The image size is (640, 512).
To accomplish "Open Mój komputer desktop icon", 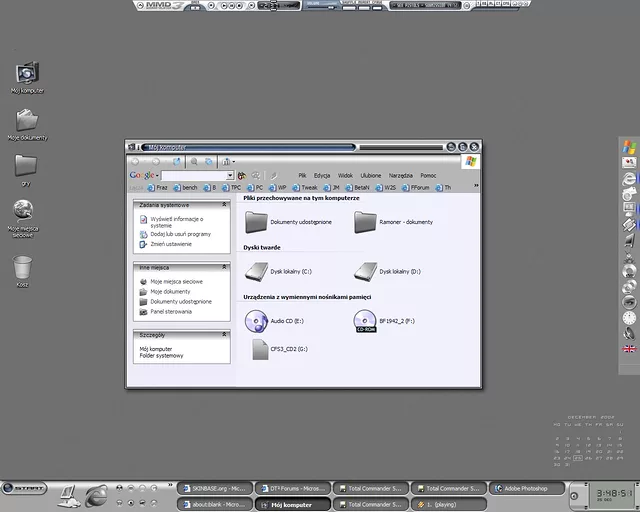I will pyautogui.click(x=27, y=73).
